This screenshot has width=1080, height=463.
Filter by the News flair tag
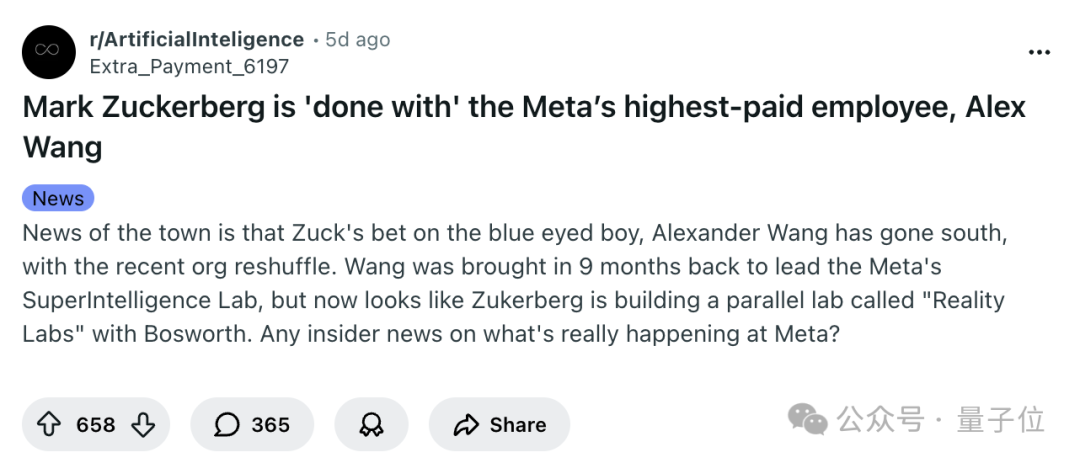(x=58, y=198)
